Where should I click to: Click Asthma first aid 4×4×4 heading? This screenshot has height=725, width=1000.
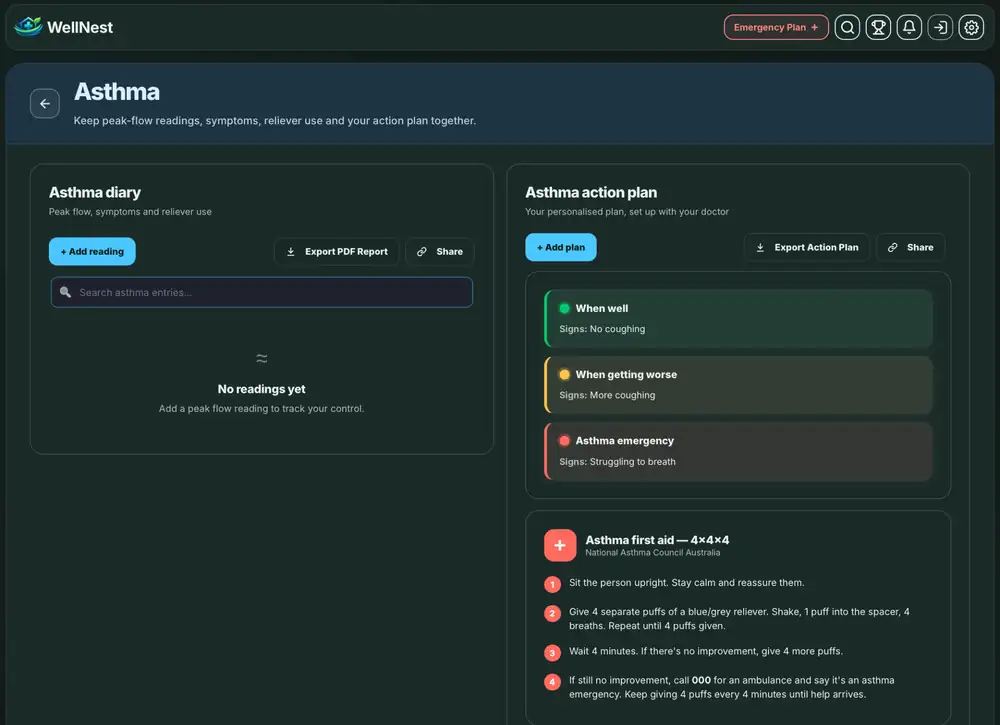(x=658, y=540)
